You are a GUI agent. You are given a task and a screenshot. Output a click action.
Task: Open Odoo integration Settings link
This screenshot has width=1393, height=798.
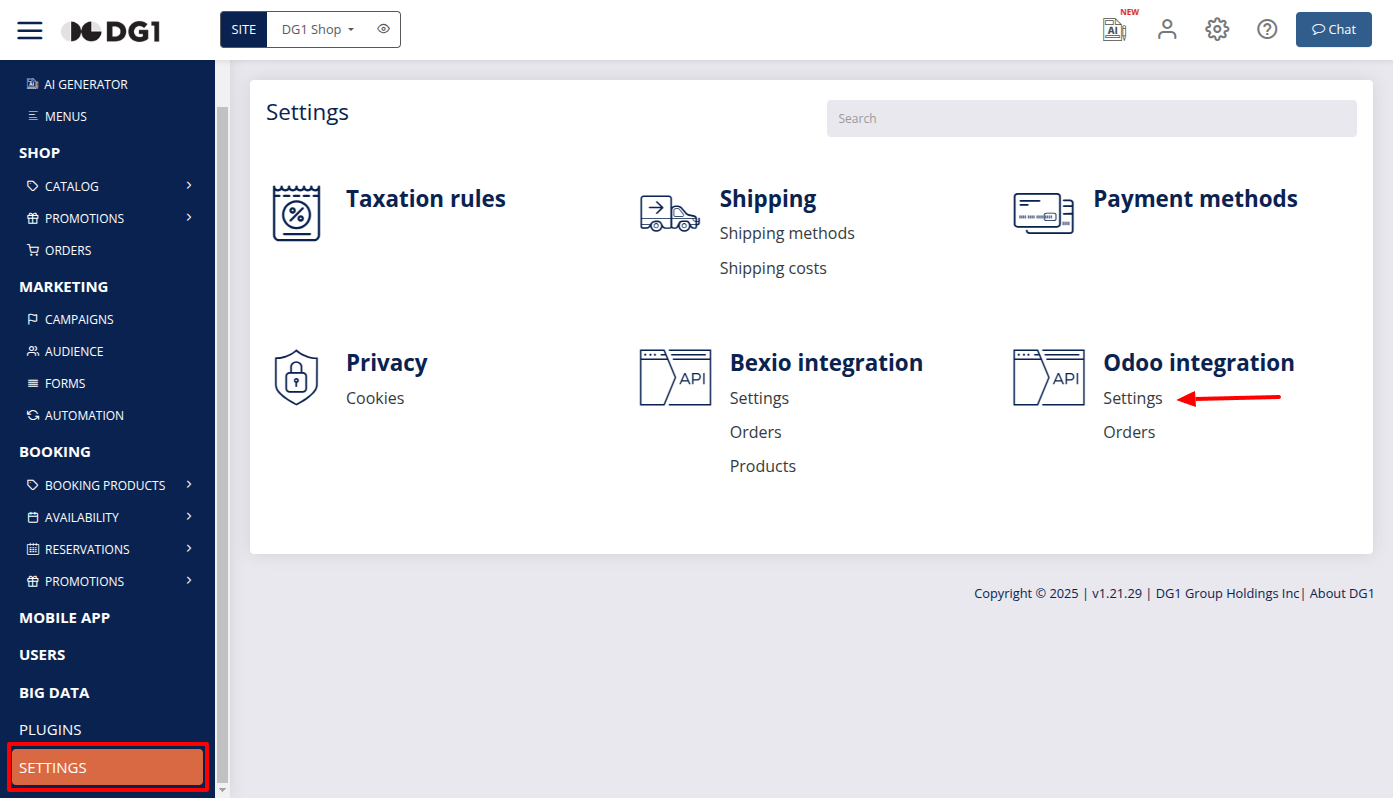[x=1133, y=398]
